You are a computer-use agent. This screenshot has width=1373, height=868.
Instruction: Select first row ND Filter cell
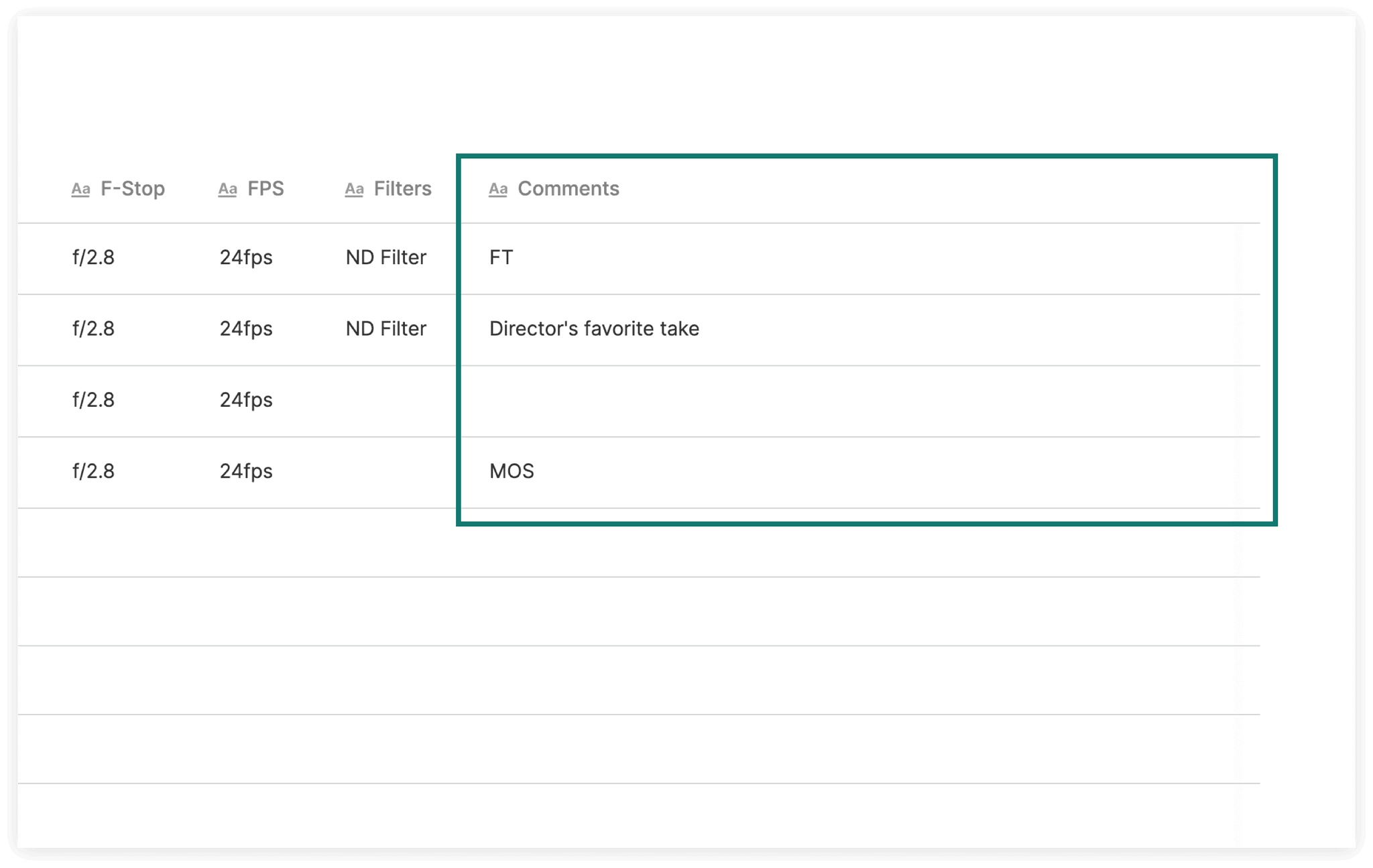pos(386,258)
